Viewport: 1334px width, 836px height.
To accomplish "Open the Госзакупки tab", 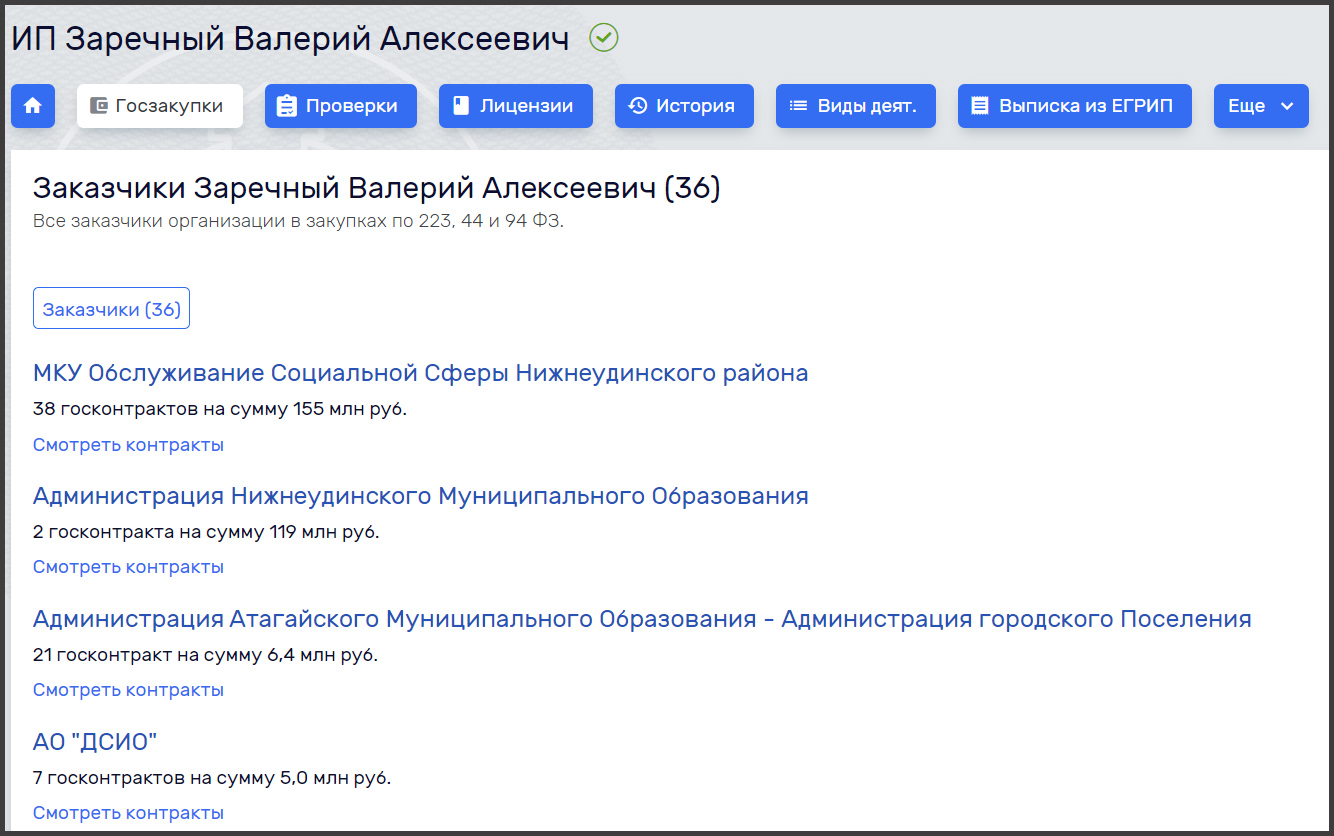I will pos(160,106).
